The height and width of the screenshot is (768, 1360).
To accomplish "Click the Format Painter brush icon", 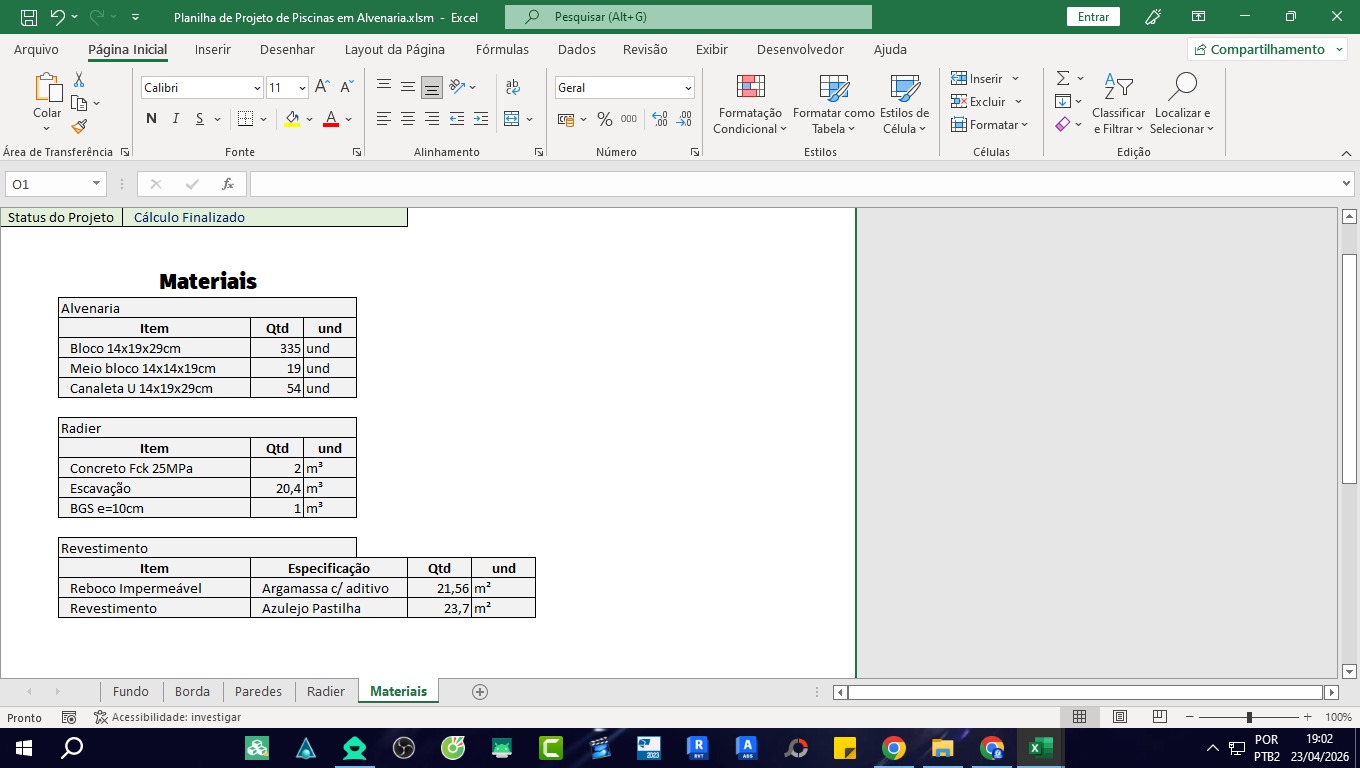I will pos(79,126).
